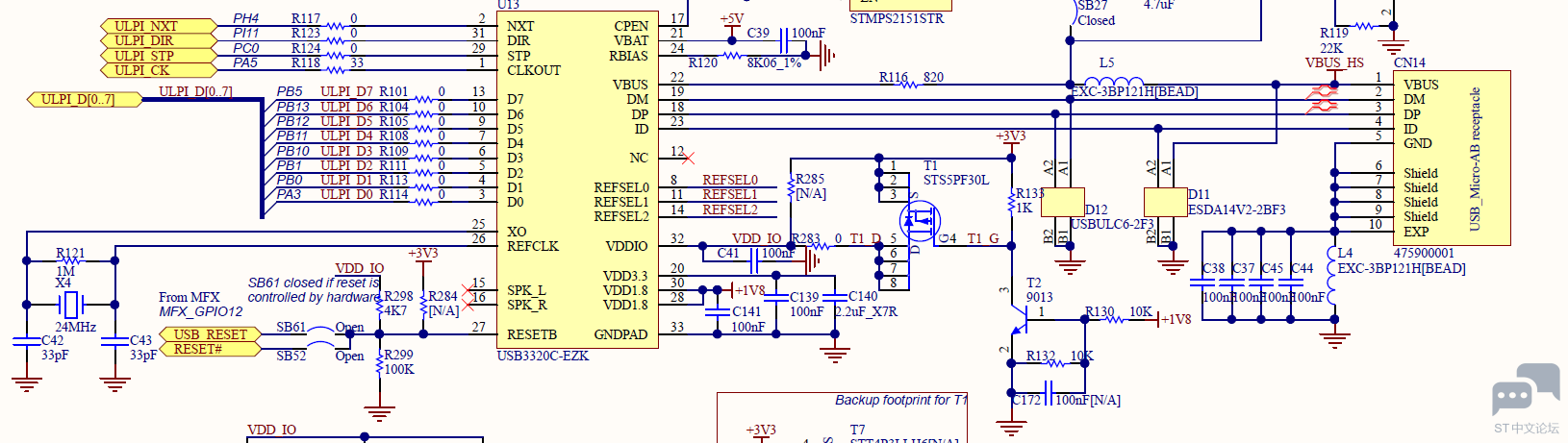Click the C39 100nF capacitor
Viewport: 1568px width, 443px height.
tap(786, 39)
